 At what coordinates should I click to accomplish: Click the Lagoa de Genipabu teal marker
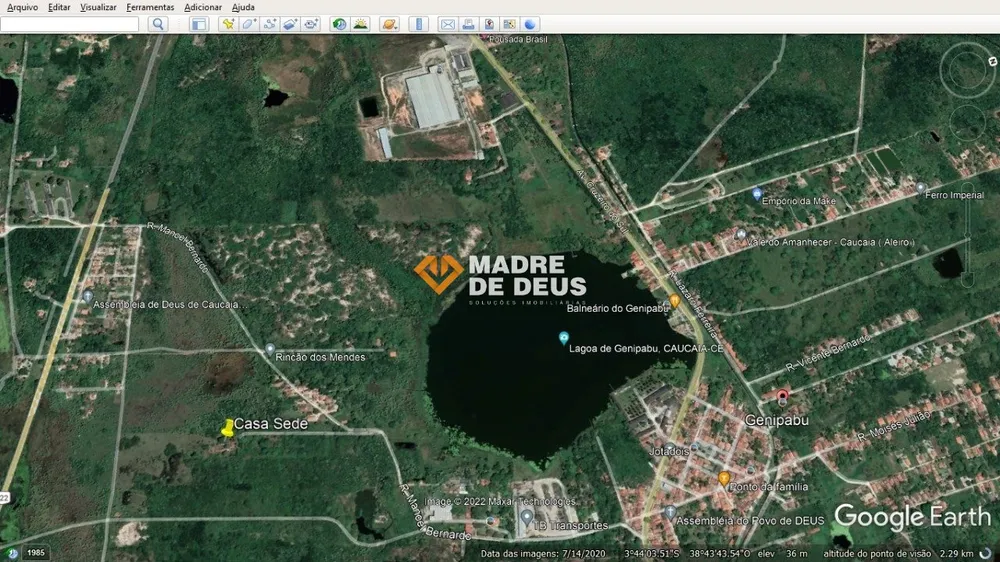click(563, 337)
